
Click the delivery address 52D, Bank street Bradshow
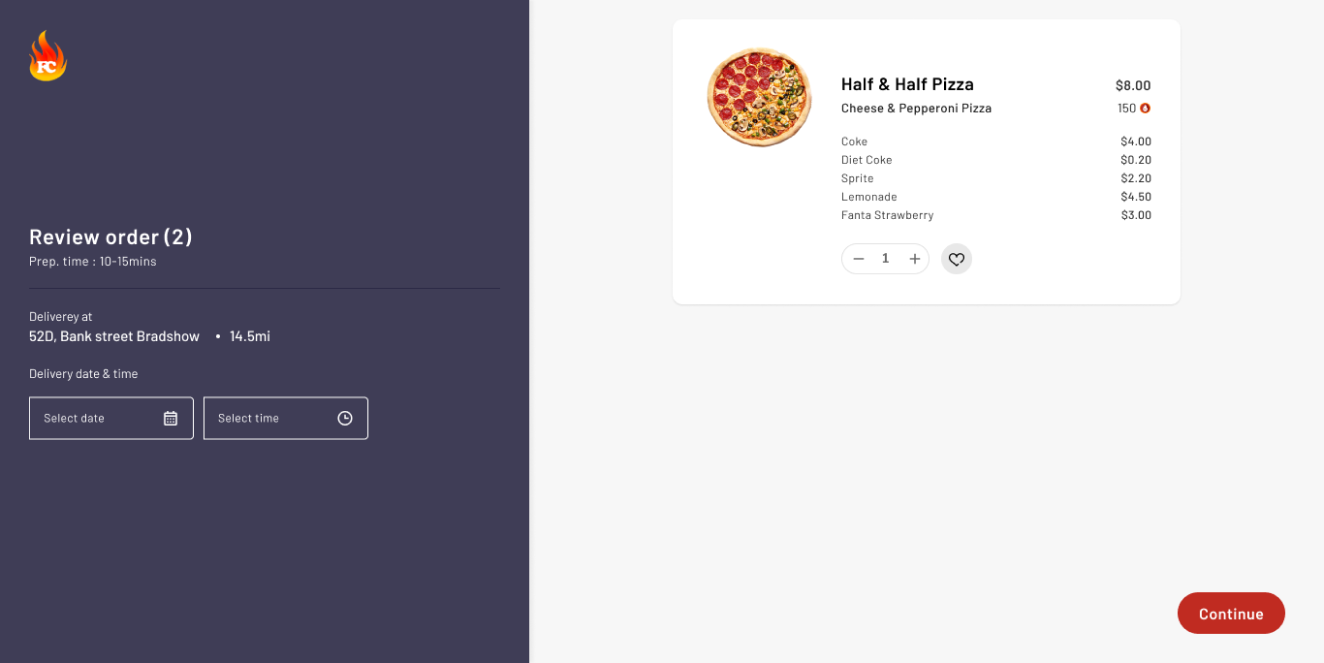click(114, 336)
